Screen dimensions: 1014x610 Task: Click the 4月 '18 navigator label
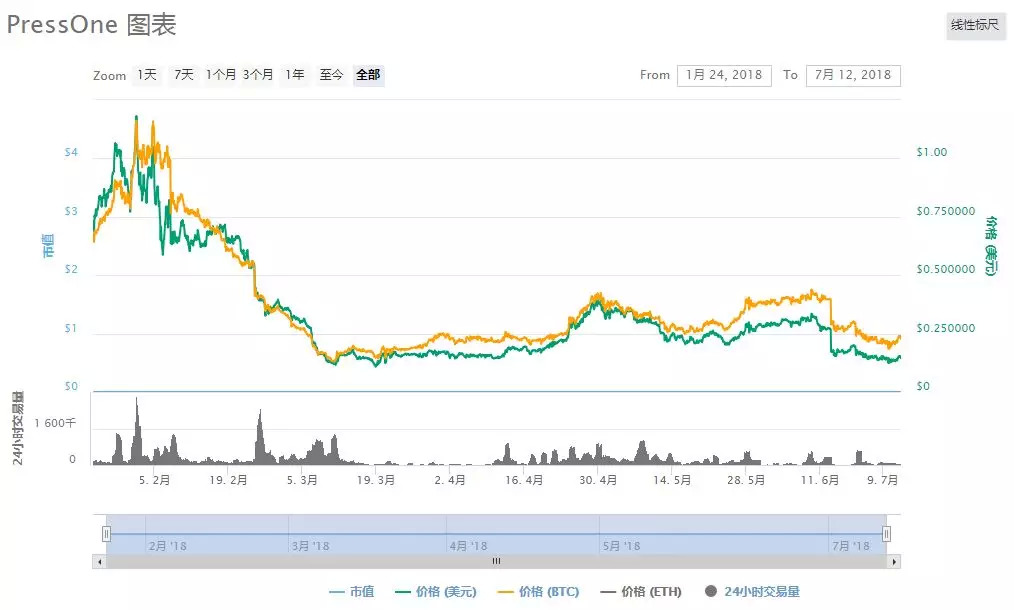[x=468, y=546]
